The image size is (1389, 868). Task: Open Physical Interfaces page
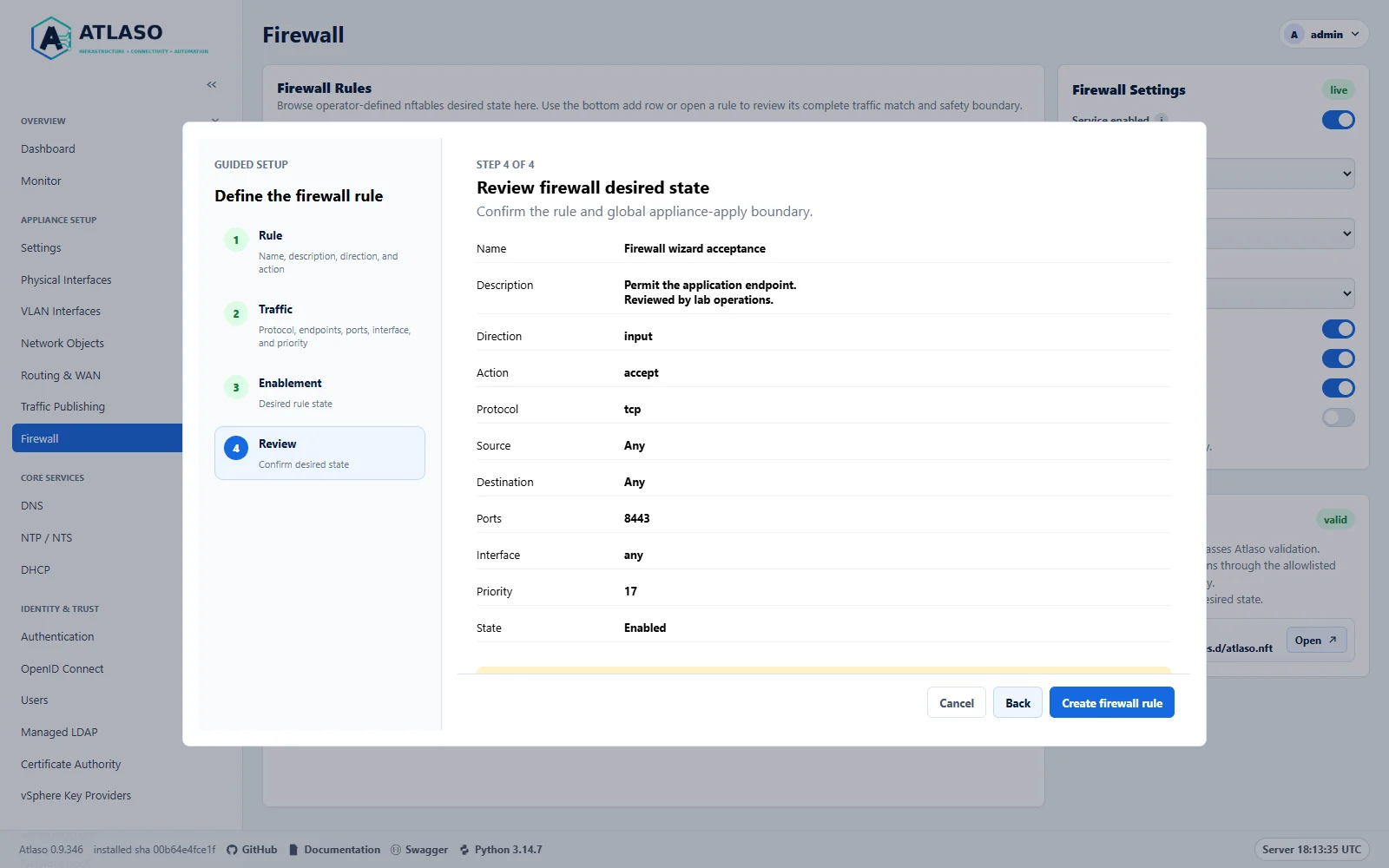click(x=66, y=280)
